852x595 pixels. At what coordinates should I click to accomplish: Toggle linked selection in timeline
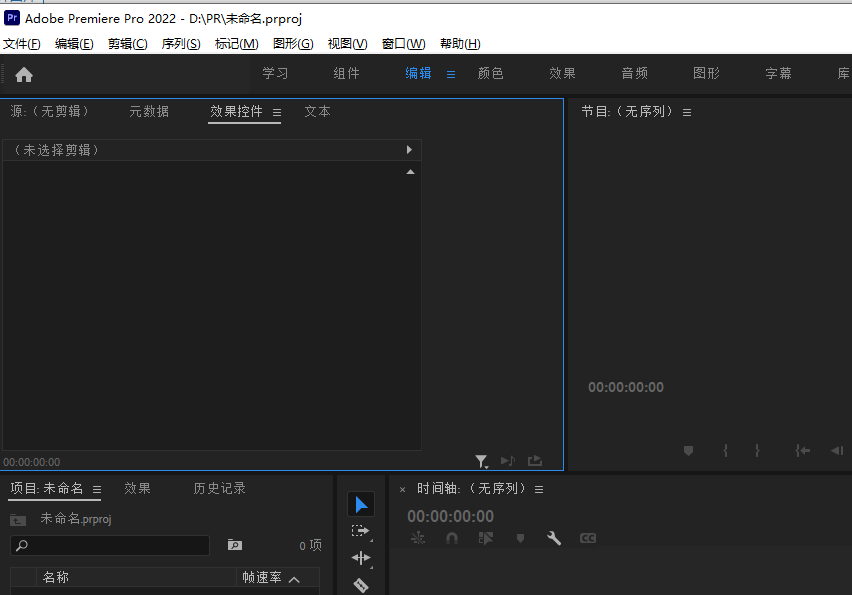pyautogui.click(x=486, y=538)
